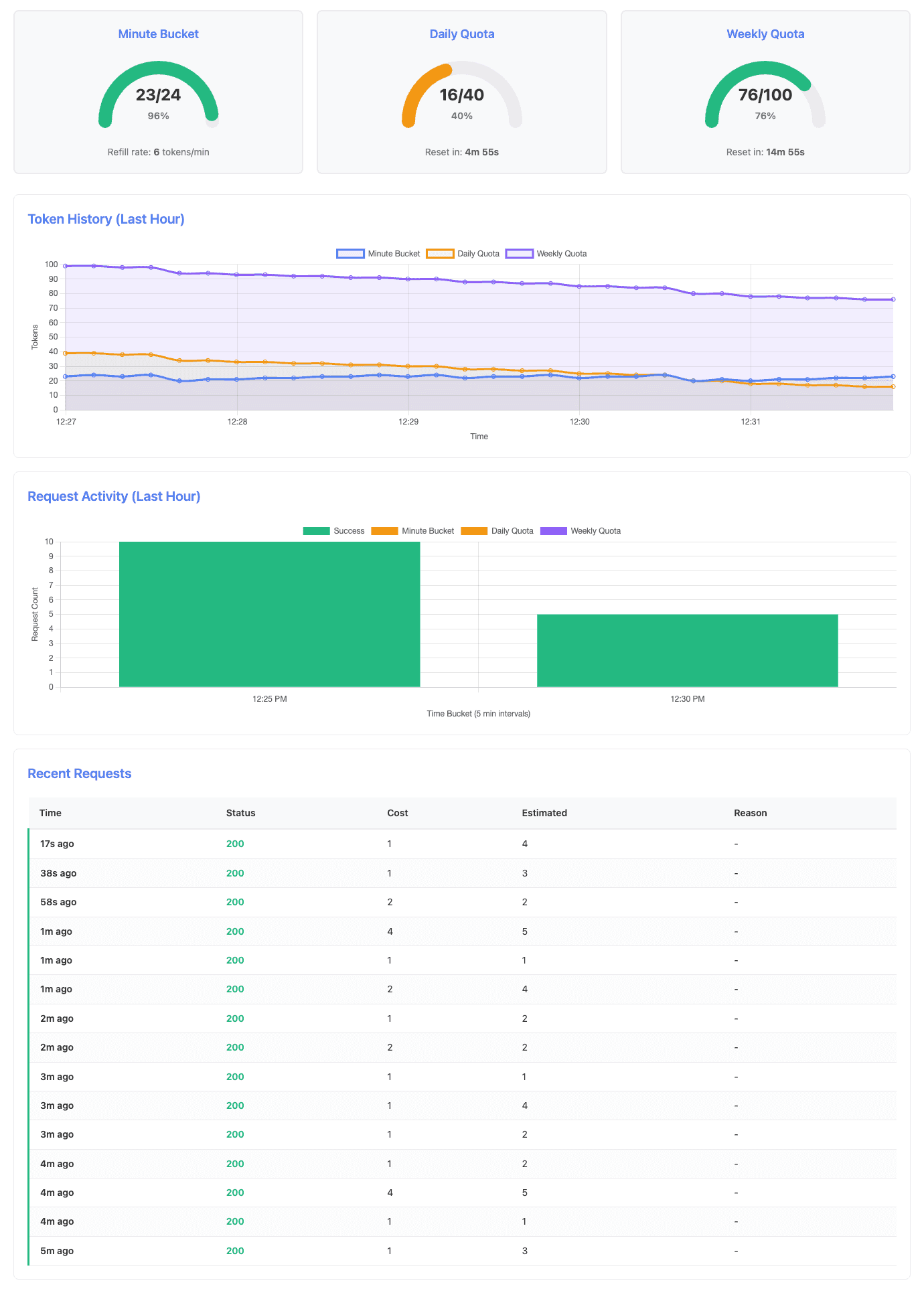
Task: Click the Status column header
Action: [240, 813]
